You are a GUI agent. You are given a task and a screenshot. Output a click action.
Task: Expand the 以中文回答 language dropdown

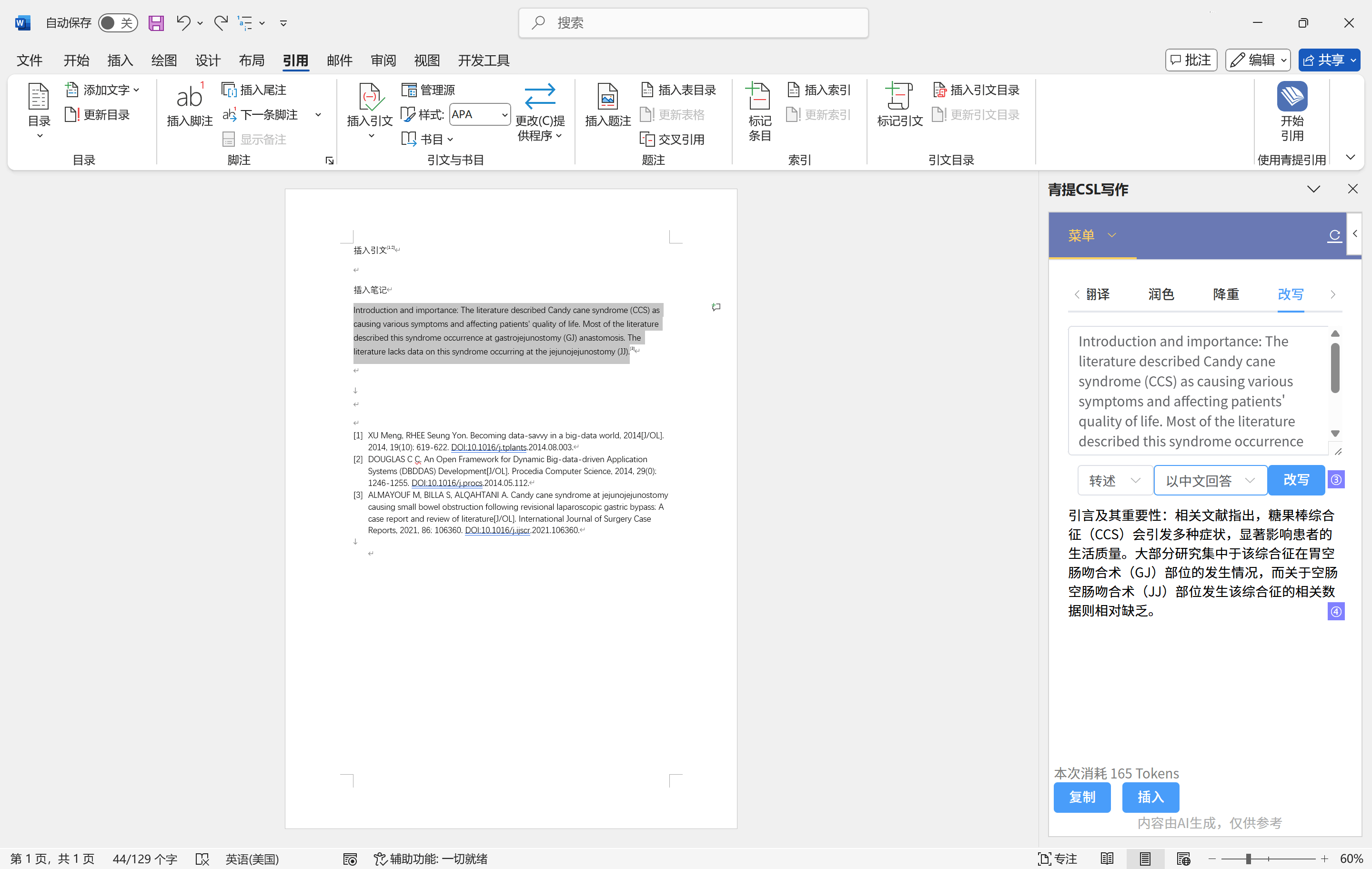(1210, 480)
